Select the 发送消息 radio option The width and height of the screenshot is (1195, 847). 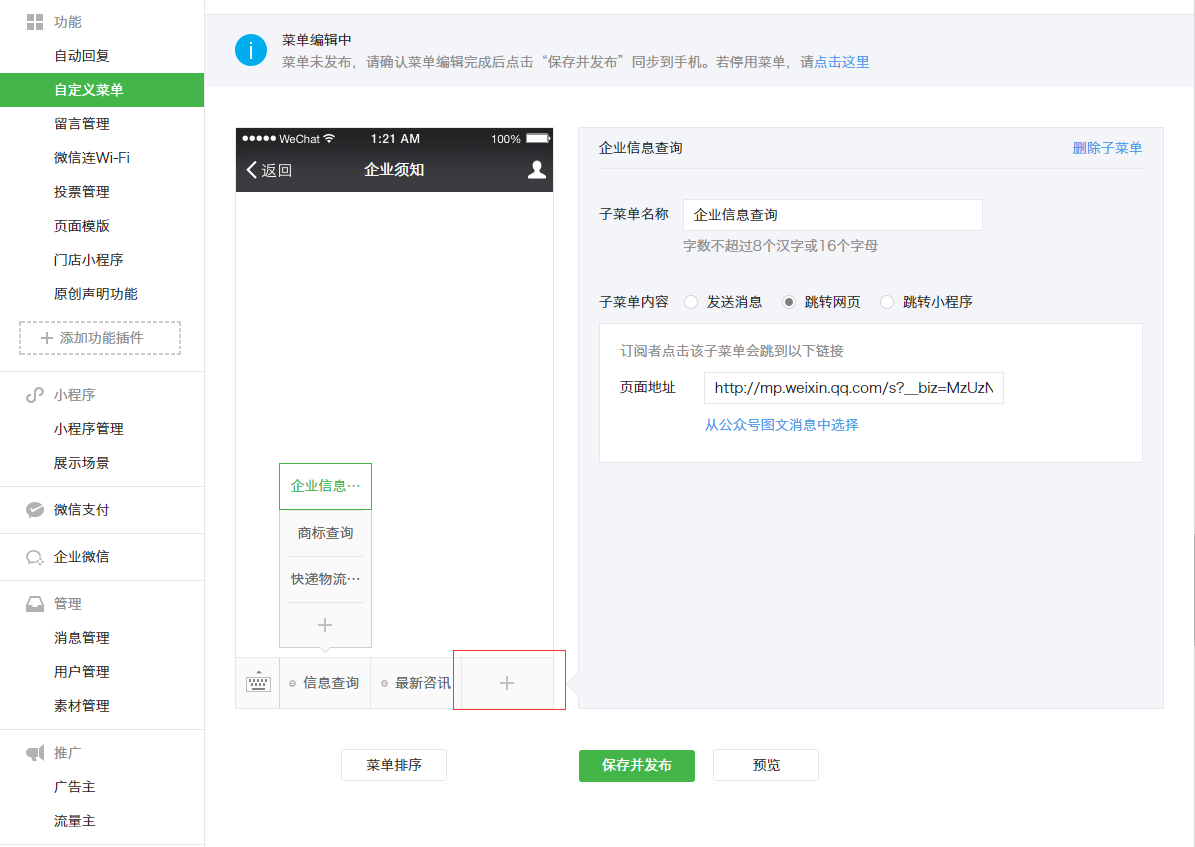[x=690, y=302]
